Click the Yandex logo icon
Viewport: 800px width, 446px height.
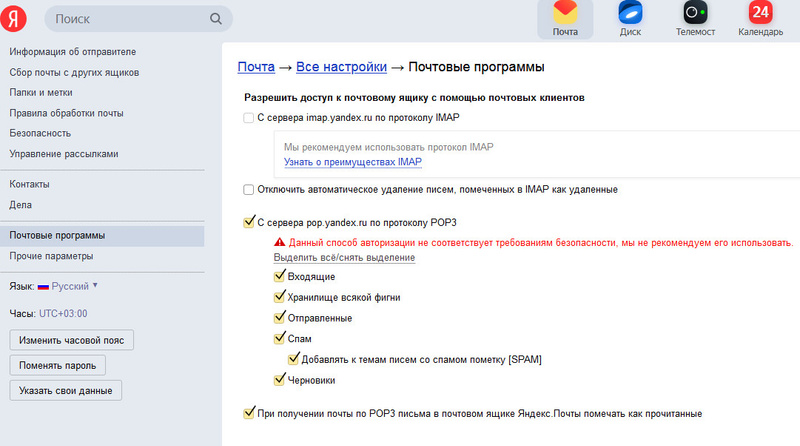[x=21, y=18]
